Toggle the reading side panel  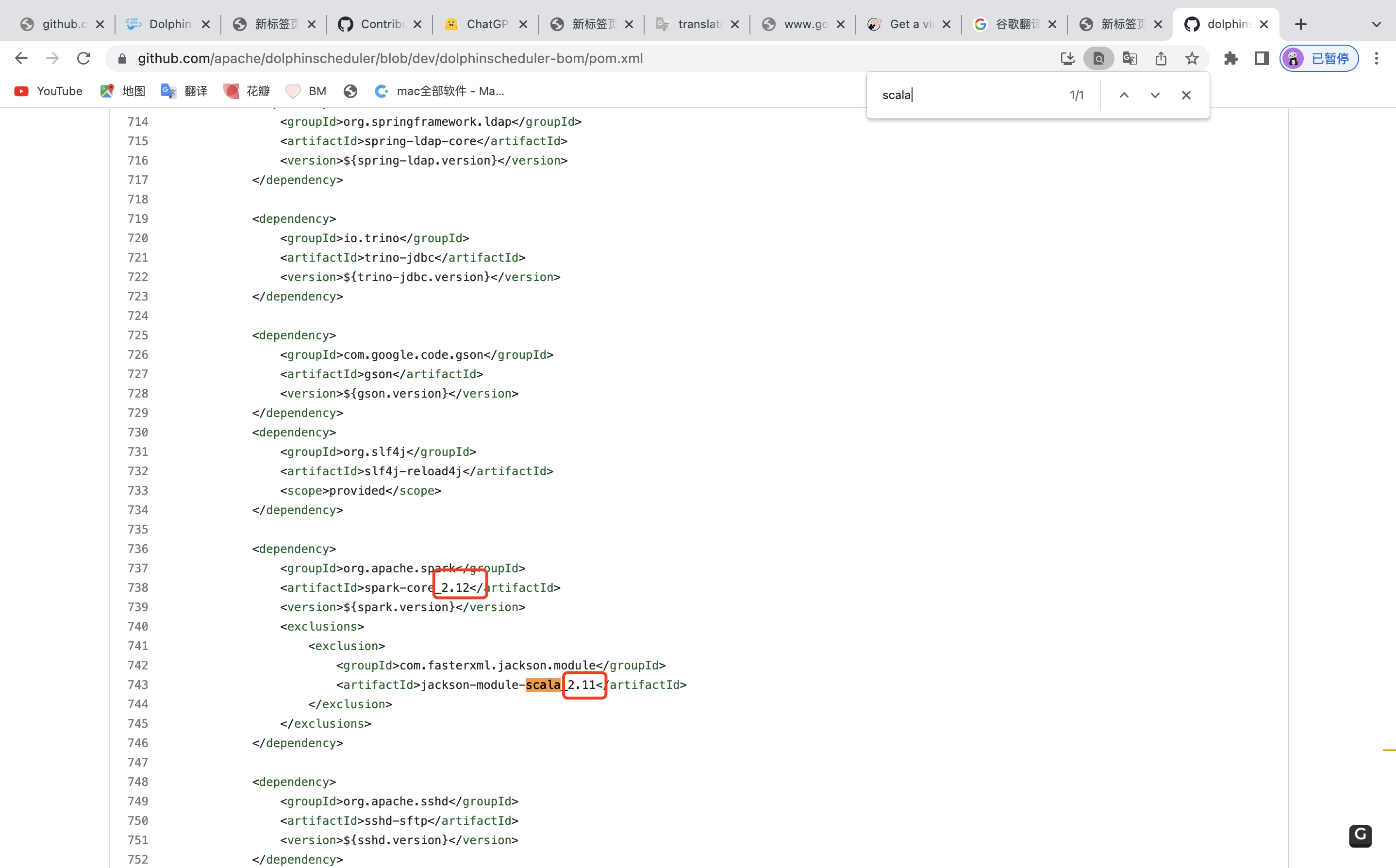[1261, 58]
